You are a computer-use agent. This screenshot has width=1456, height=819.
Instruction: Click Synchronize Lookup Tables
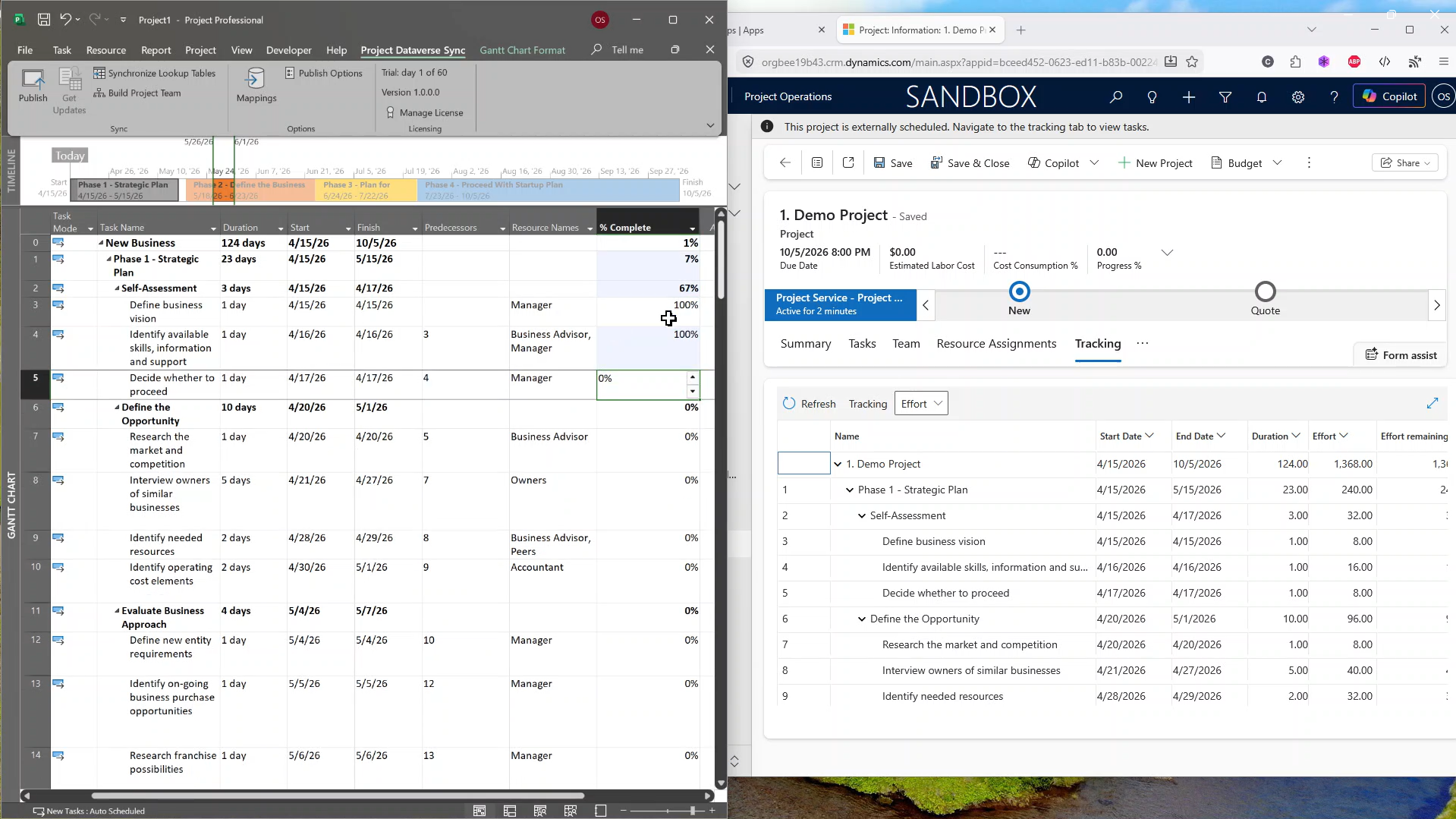click(154, 73)
